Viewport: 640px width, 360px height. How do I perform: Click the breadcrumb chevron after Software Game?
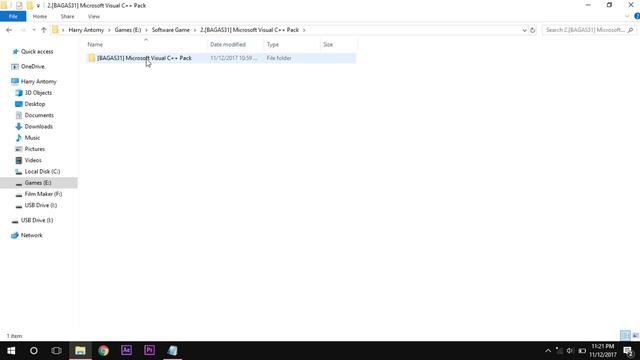point(195,30)
